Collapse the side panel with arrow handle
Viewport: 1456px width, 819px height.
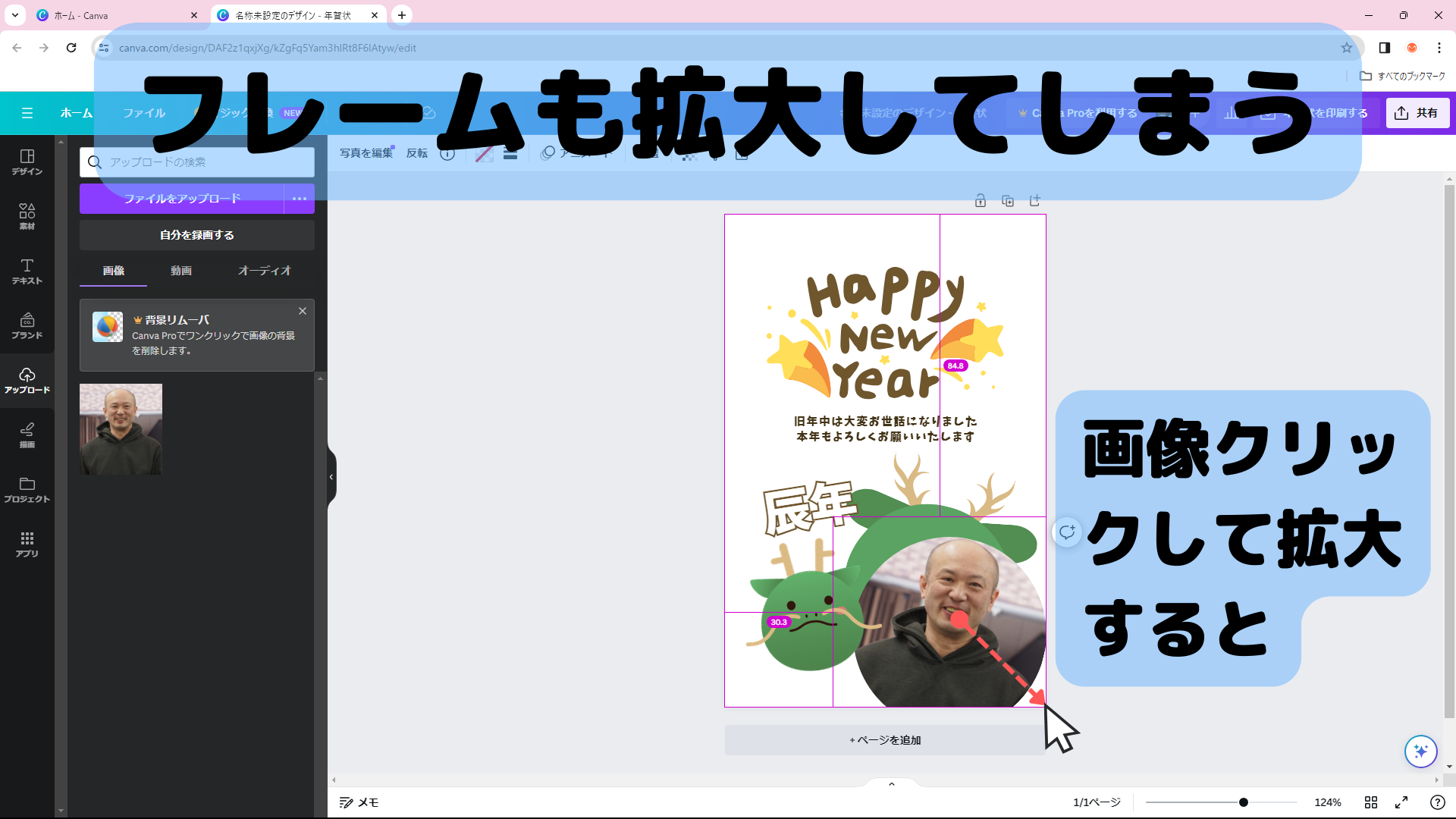pos(331,477)
